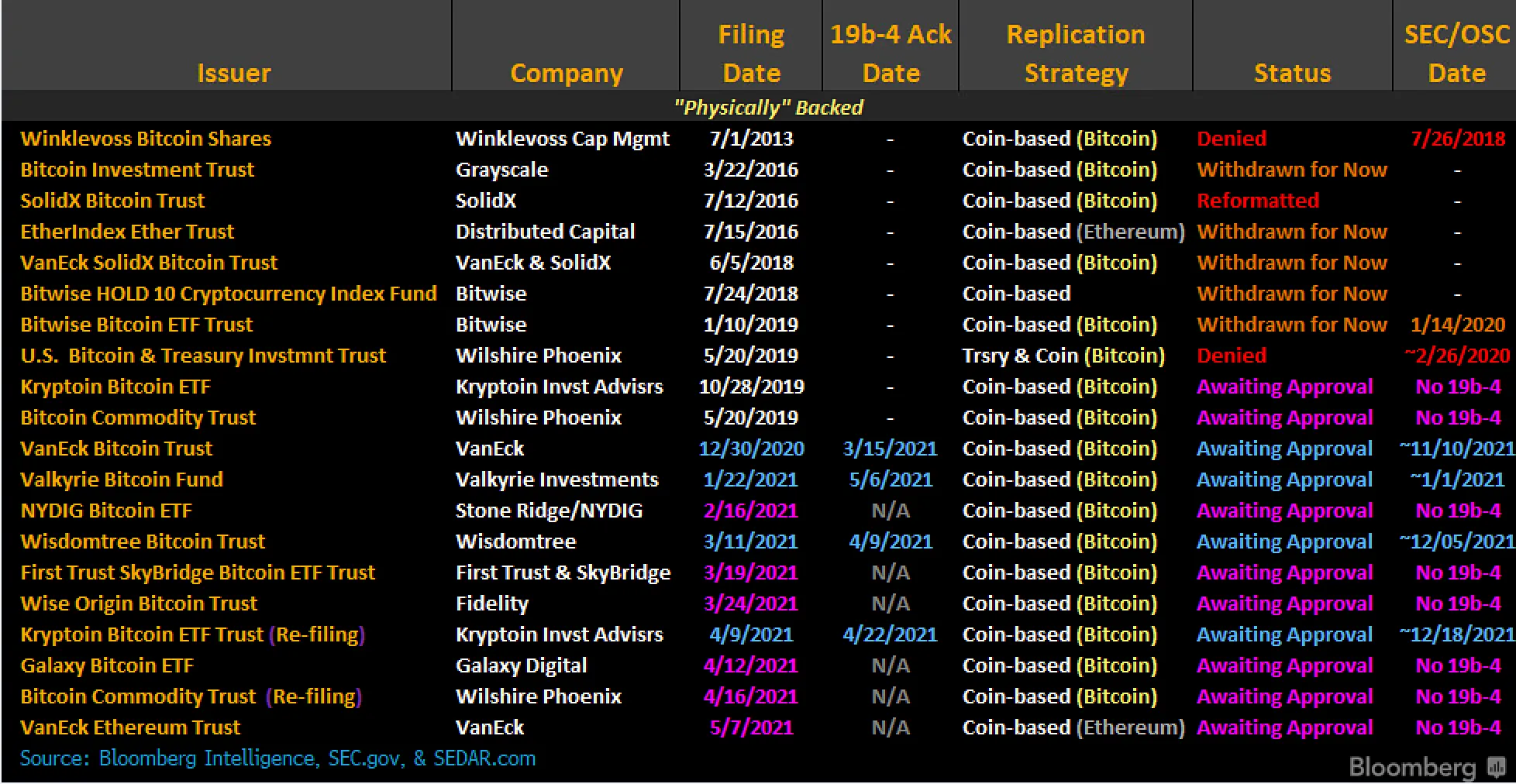Viewport: 1516px width, 784px height.
Task: Click Bloomberg Intelligence in the source line
Action: pyautogui.click(x=208, y=758)
